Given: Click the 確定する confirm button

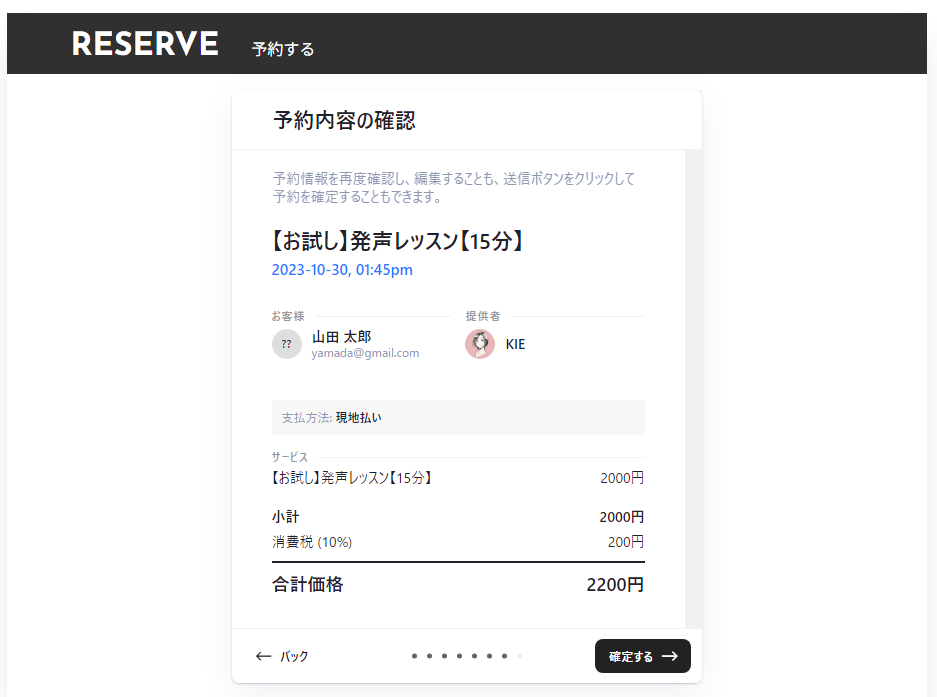Looking at the screenshot, I should click(x=642, y=656).
